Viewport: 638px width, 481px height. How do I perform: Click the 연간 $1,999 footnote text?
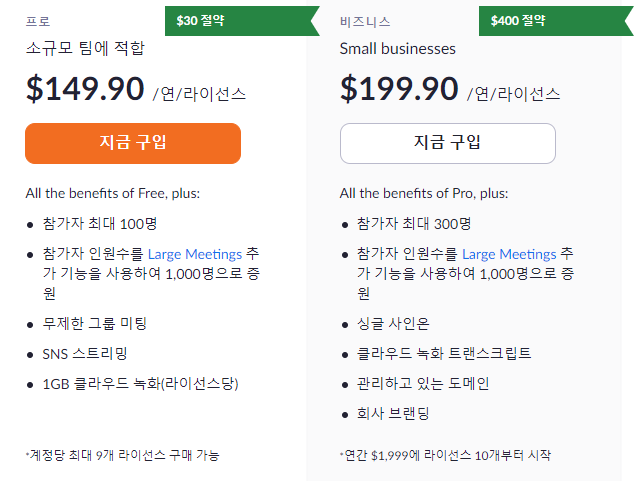click(444, 455)
